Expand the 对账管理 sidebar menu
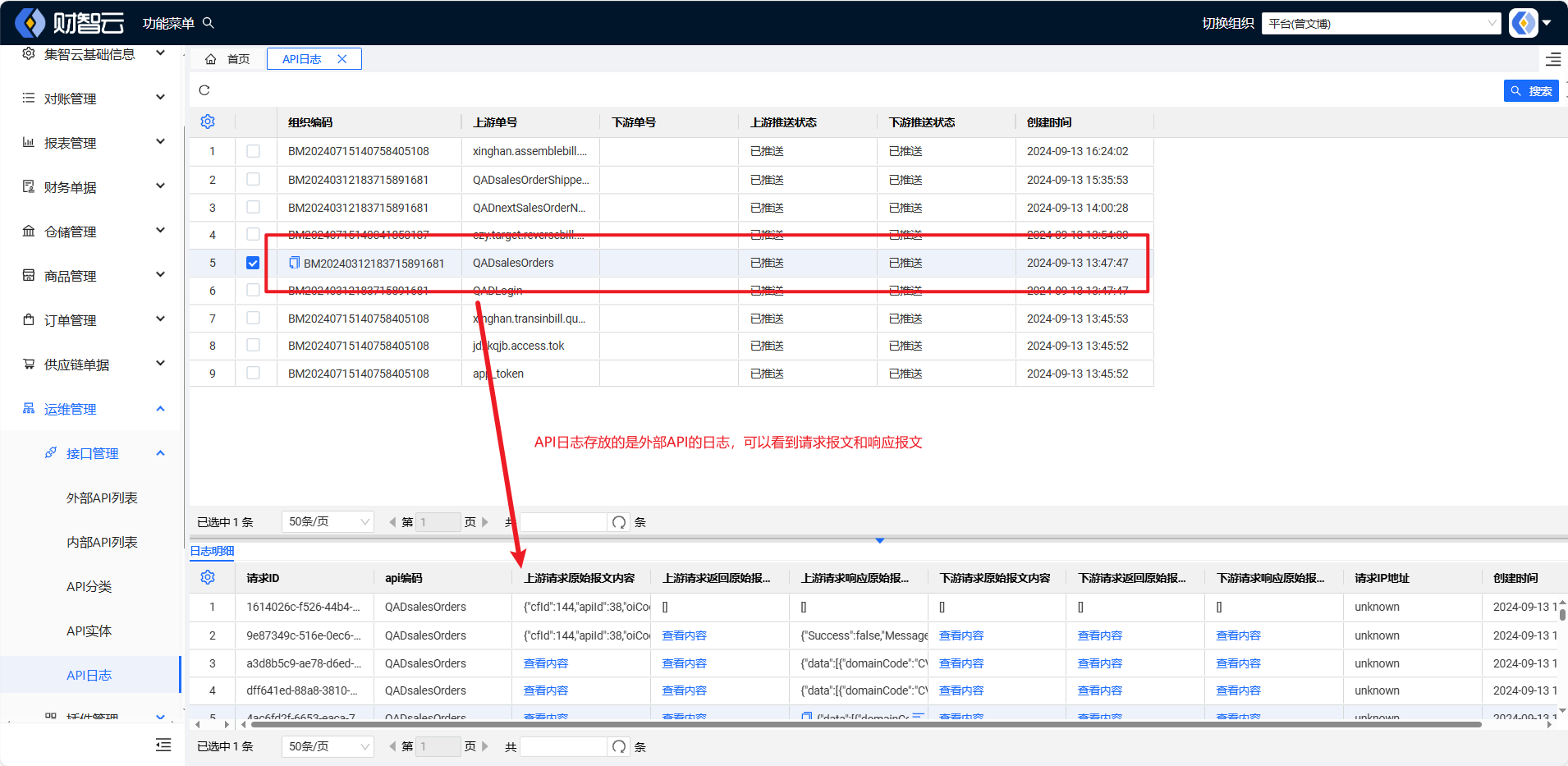The height and width of the screenshot is (766, 1568). coord(93,99)
